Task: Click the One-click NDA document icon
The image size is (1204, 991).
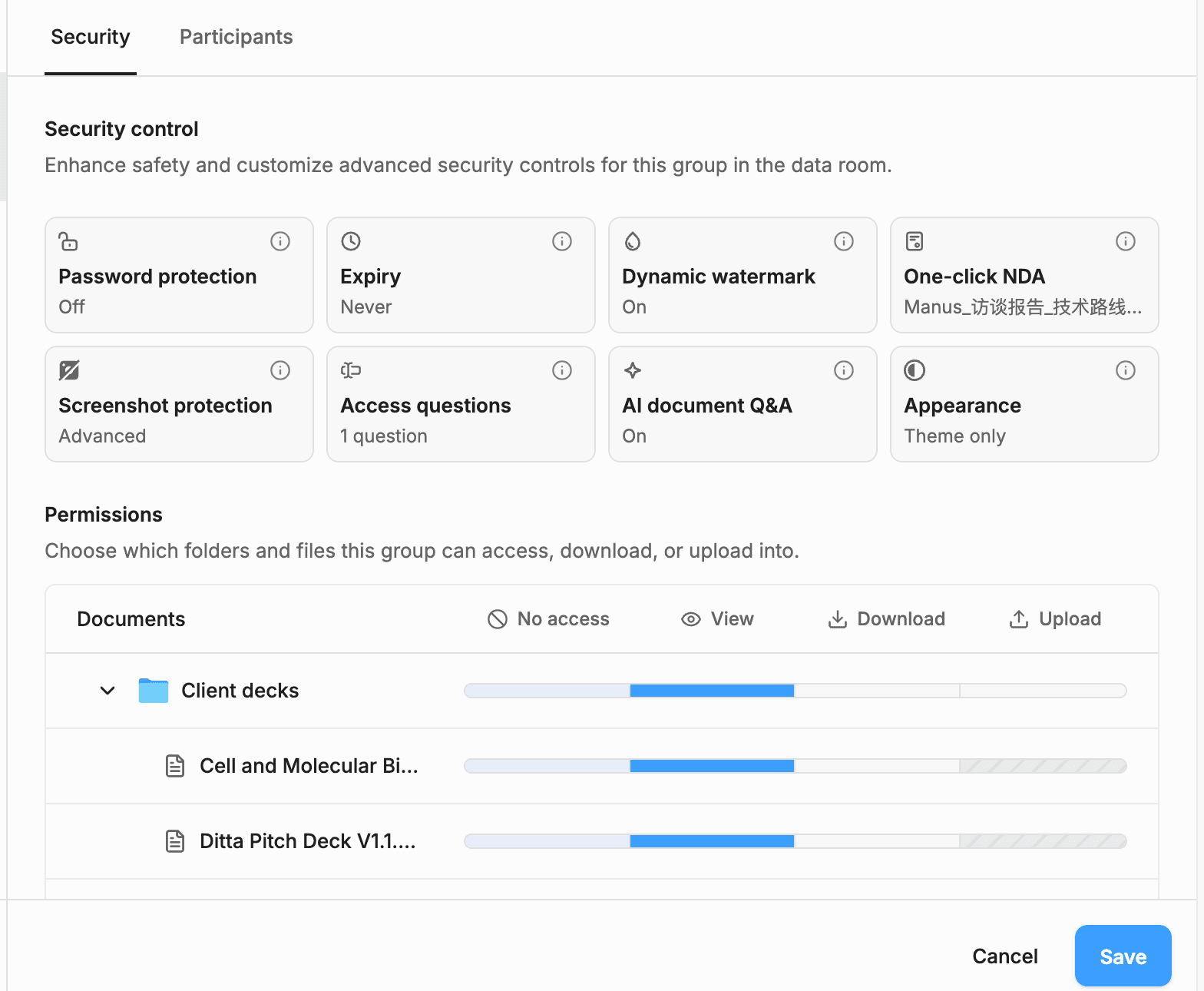Action: 915,241
